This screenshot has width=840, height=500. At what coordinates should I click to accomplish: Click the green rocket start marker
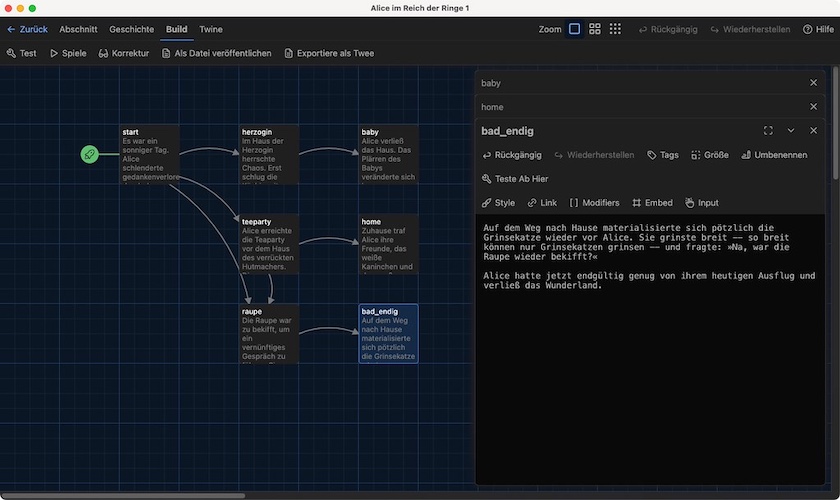[90, 153]
